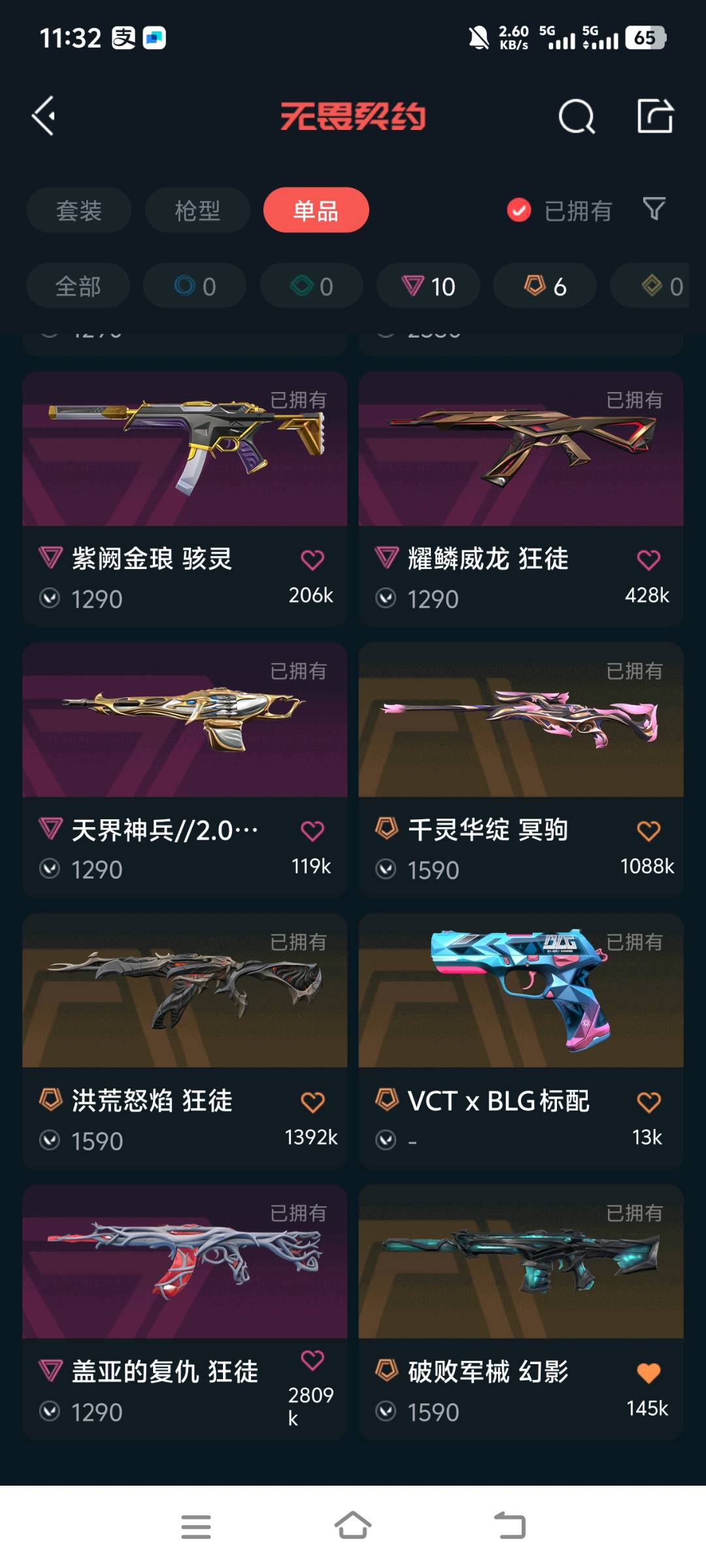Switch to the 套装 tab
The width and height of the screenshot is (706, 1568).
(79, 210)
